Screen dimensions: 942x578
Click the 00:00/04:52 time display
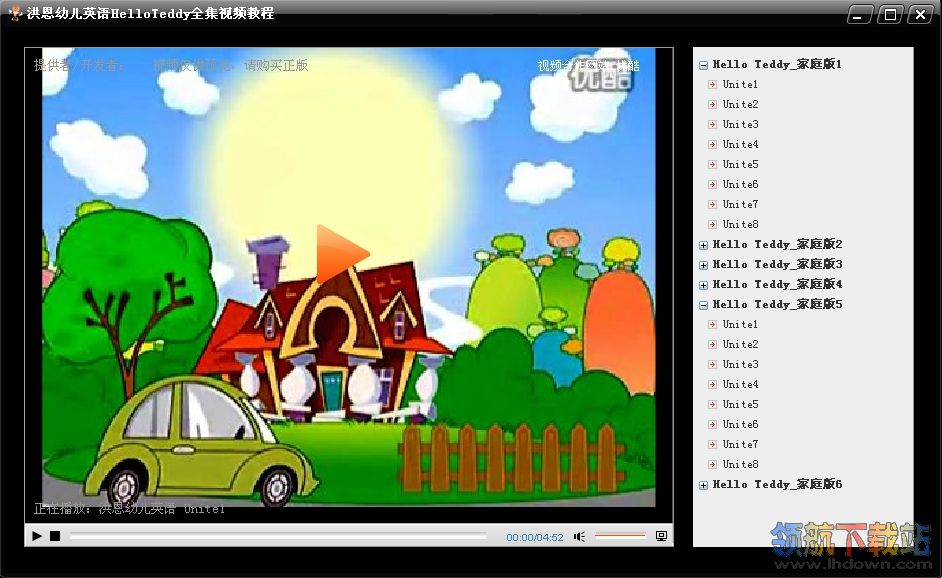[x=535, y=537]
